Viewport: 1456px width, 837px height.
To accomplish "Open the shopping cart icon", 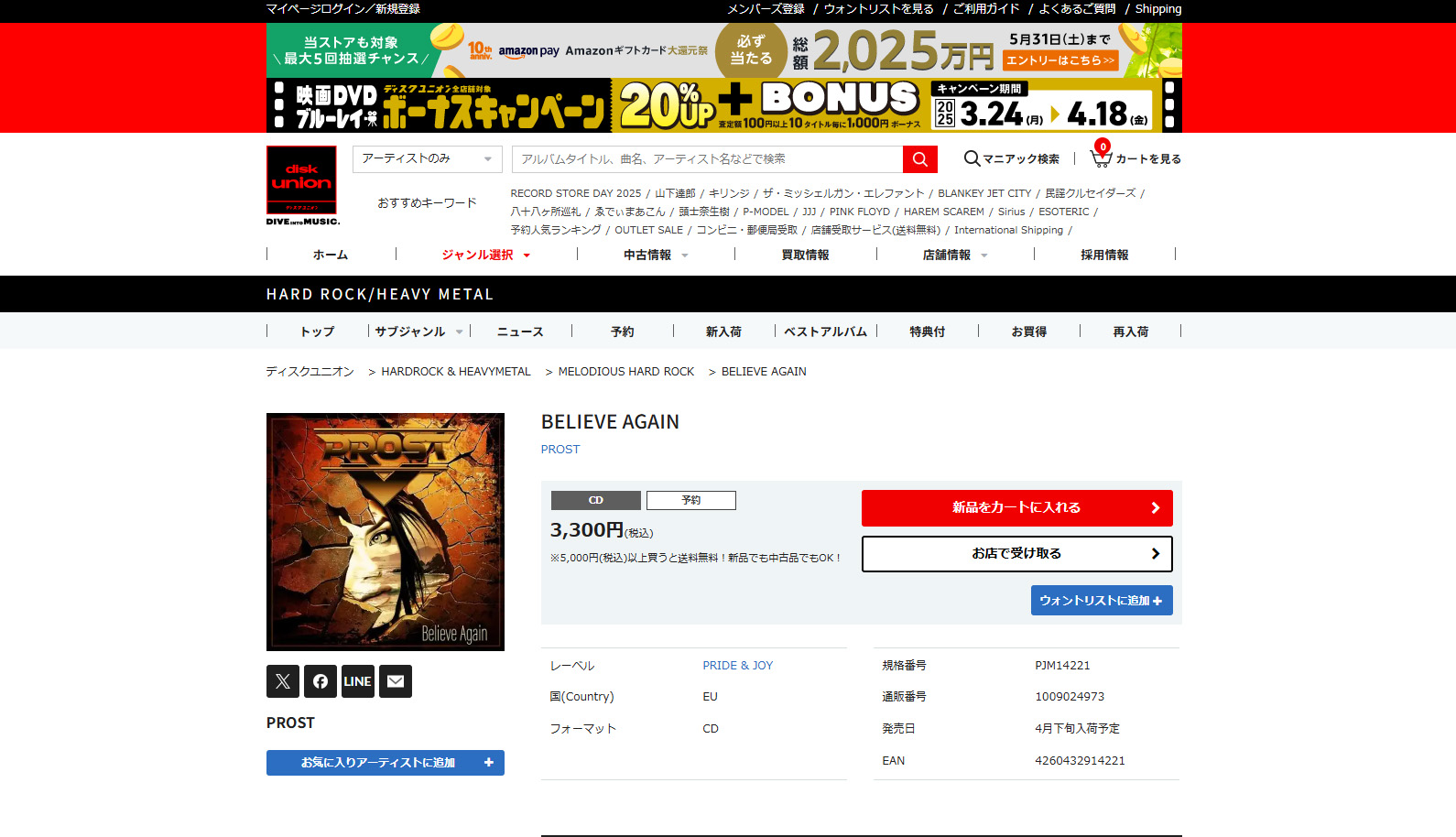I will (x=1101, y=158).
